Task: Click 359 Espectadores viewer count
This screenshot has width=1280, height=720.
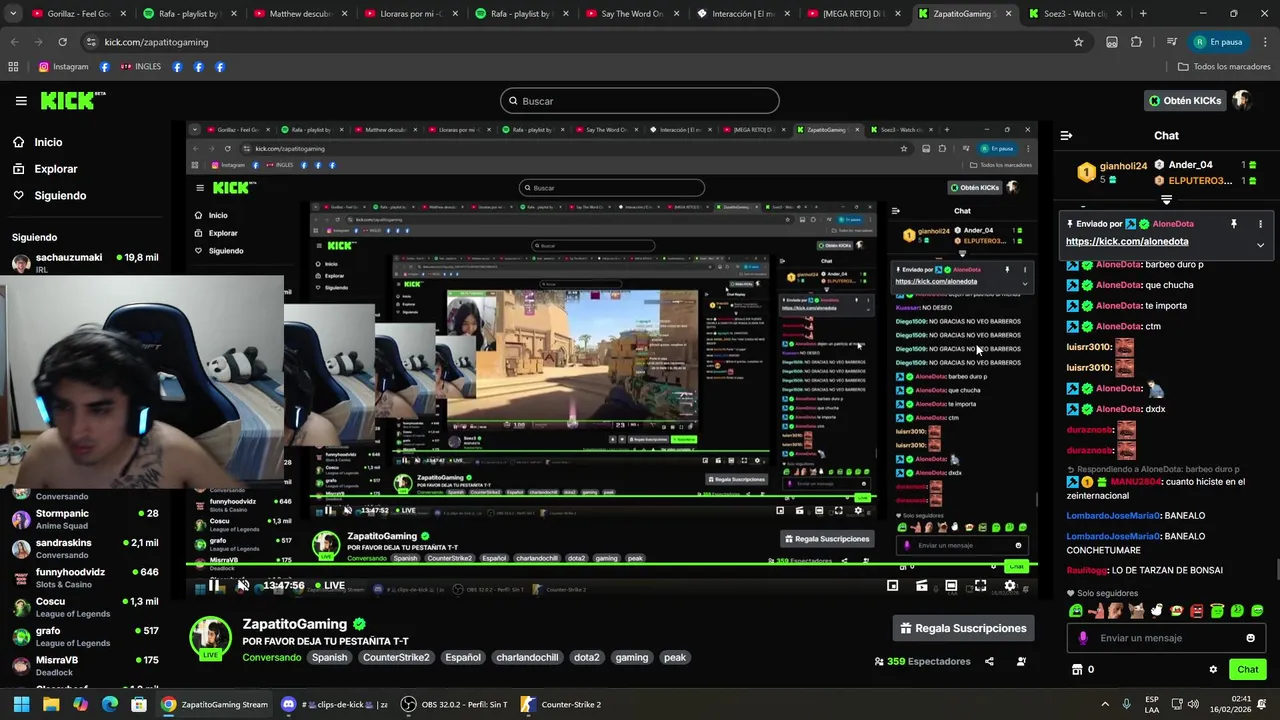Action: tap(922, 661)
